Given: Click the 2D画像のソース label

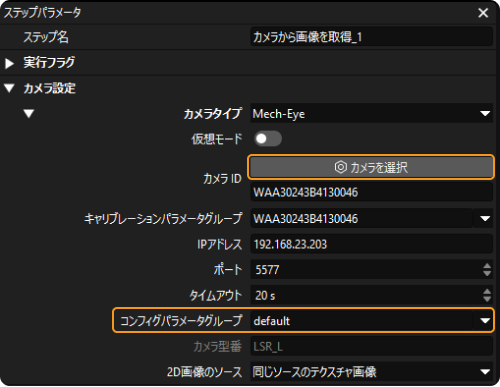Looking at the screenshot, I should click(x=205, y=372).
